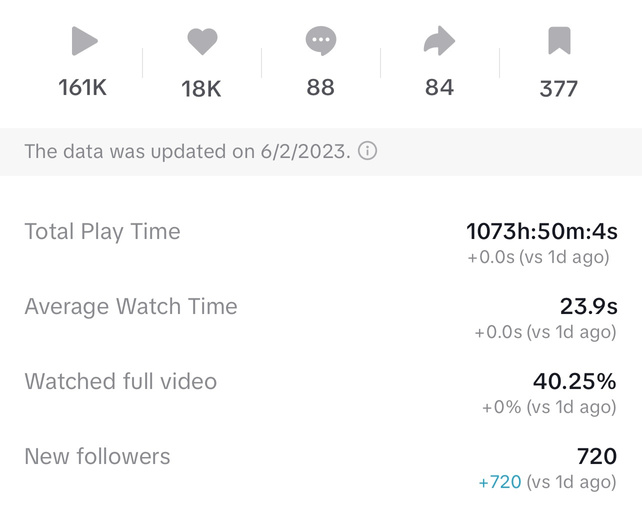The width and height of the screenshot is (642, 529).
Task: Click the 88 comments count
Action: coord(320,88)
